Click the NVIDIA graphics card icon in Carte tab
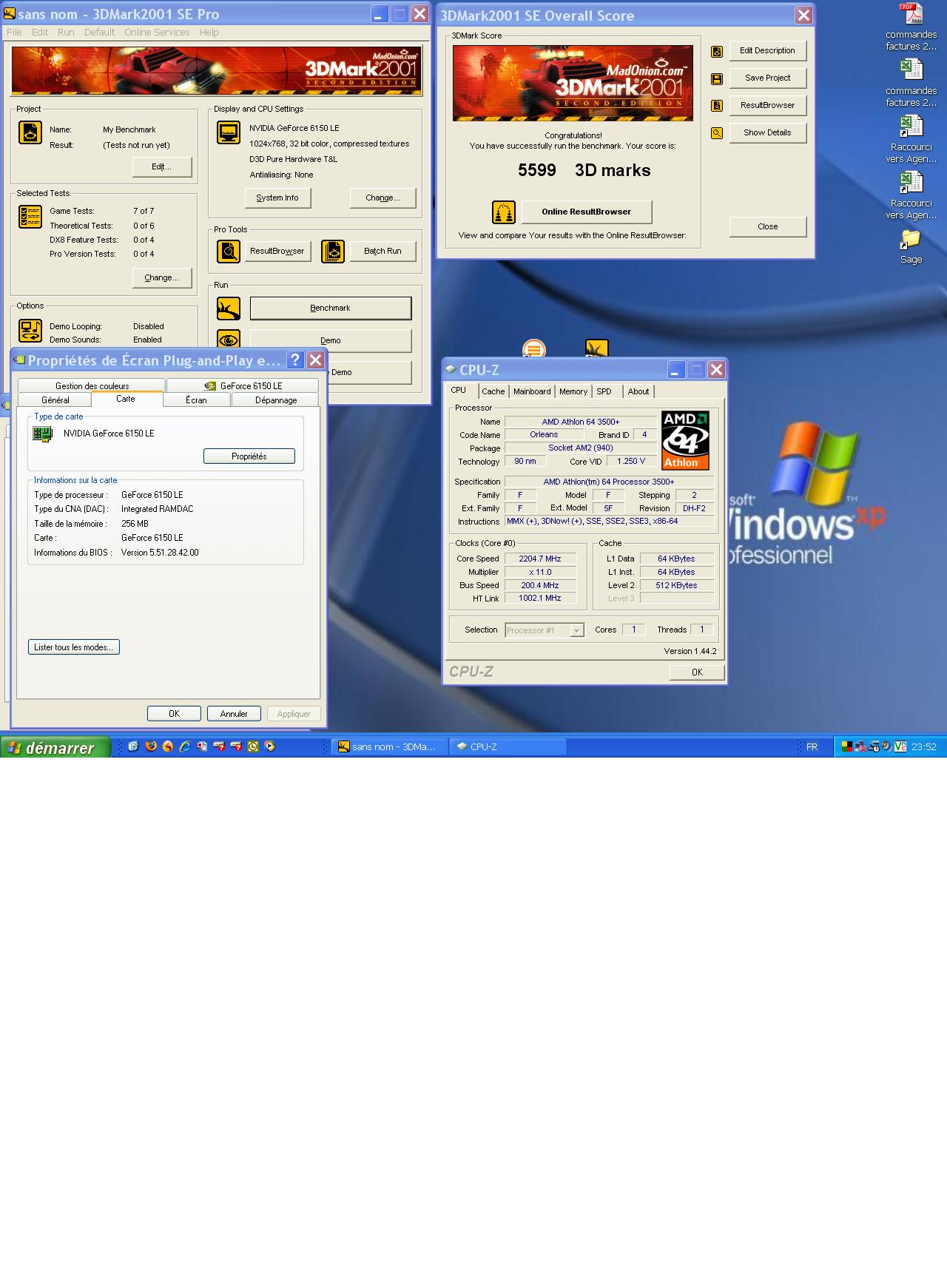 (43, 434)
